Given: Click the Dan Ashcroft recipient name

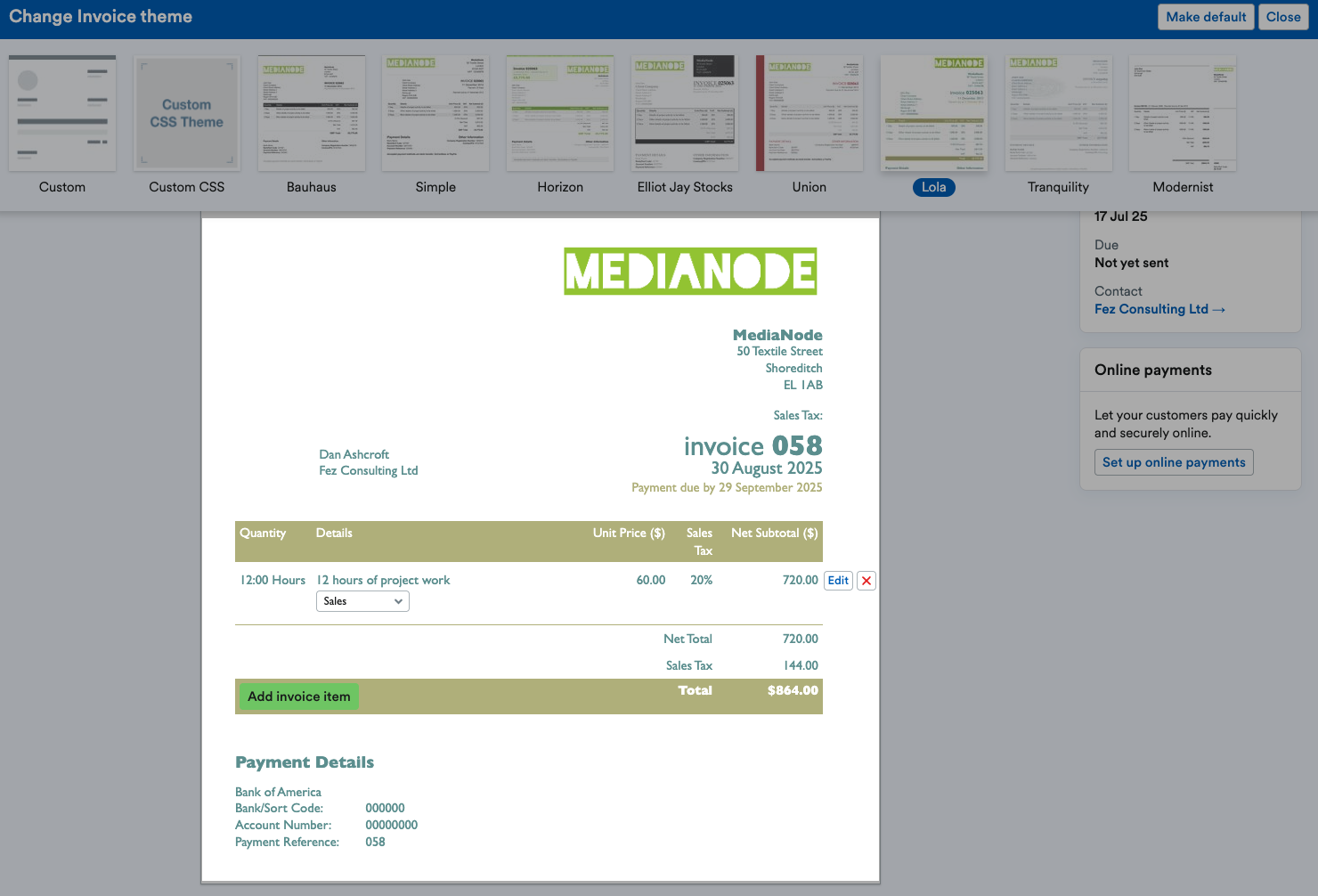Looking at the screenshot, I should coord(354,454).
